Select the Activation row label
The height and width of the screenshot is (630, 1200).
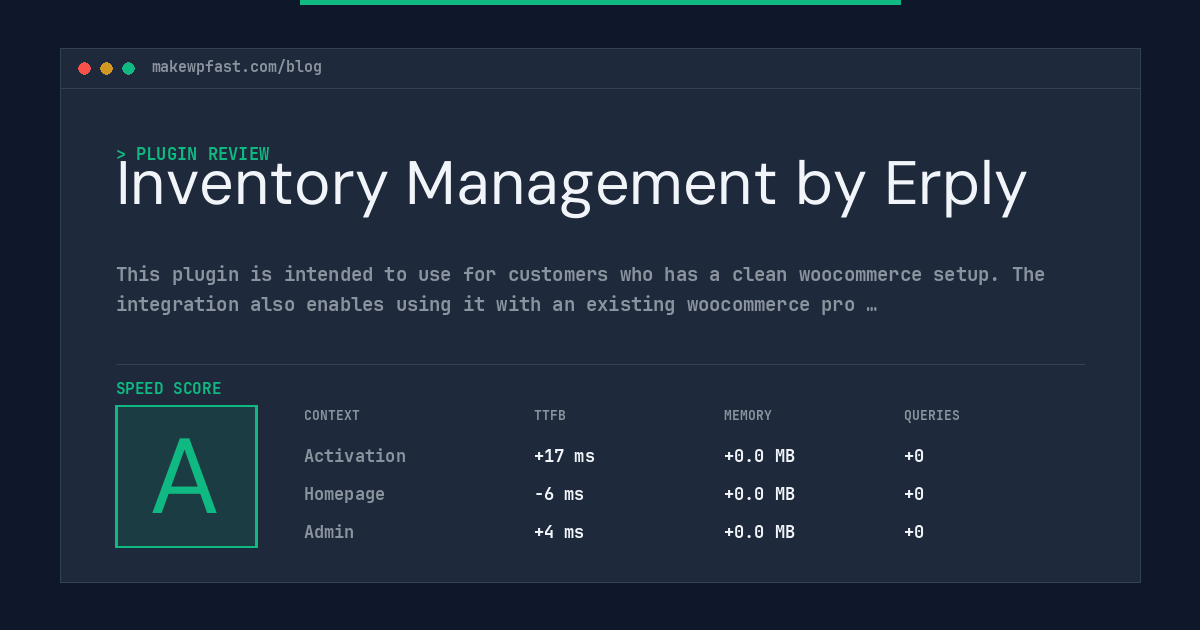[x=355, y=456]
